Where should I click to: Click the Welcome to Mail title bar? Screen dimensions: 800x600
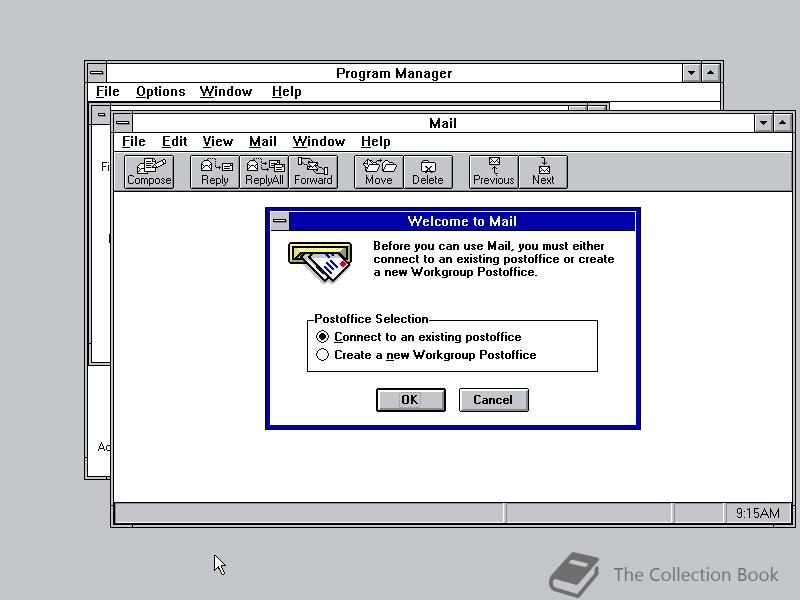(462, 221)
